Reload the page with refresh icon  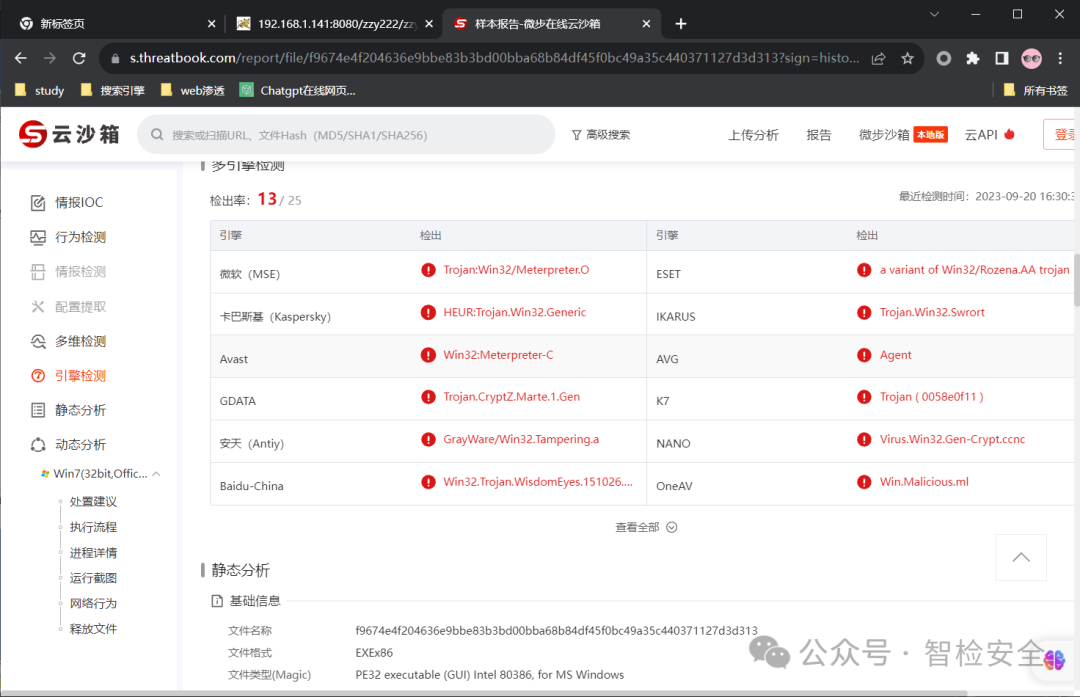click(x=79, y=59)
